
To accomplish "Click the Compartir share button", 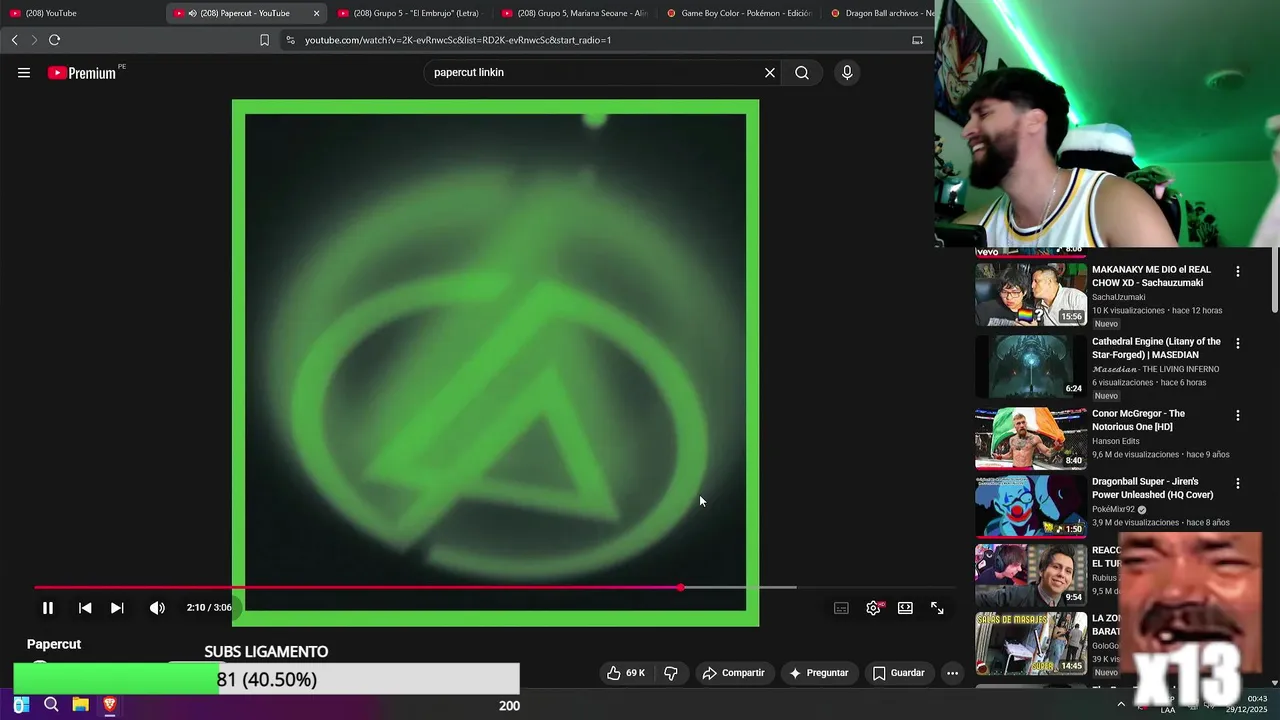I will pos(733,673).
